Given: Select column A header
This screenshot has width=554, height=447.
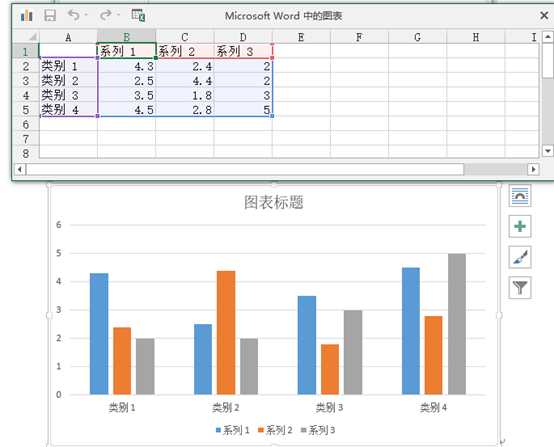Looking at the screenshot, I should (x=68, y=37).
